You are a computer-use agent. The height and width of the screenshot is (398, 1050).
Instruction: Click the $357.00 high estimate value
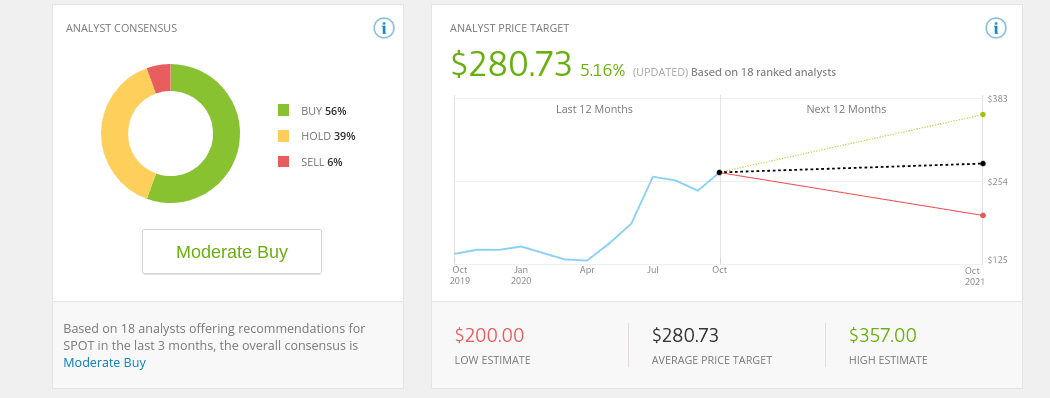(883, 335)
